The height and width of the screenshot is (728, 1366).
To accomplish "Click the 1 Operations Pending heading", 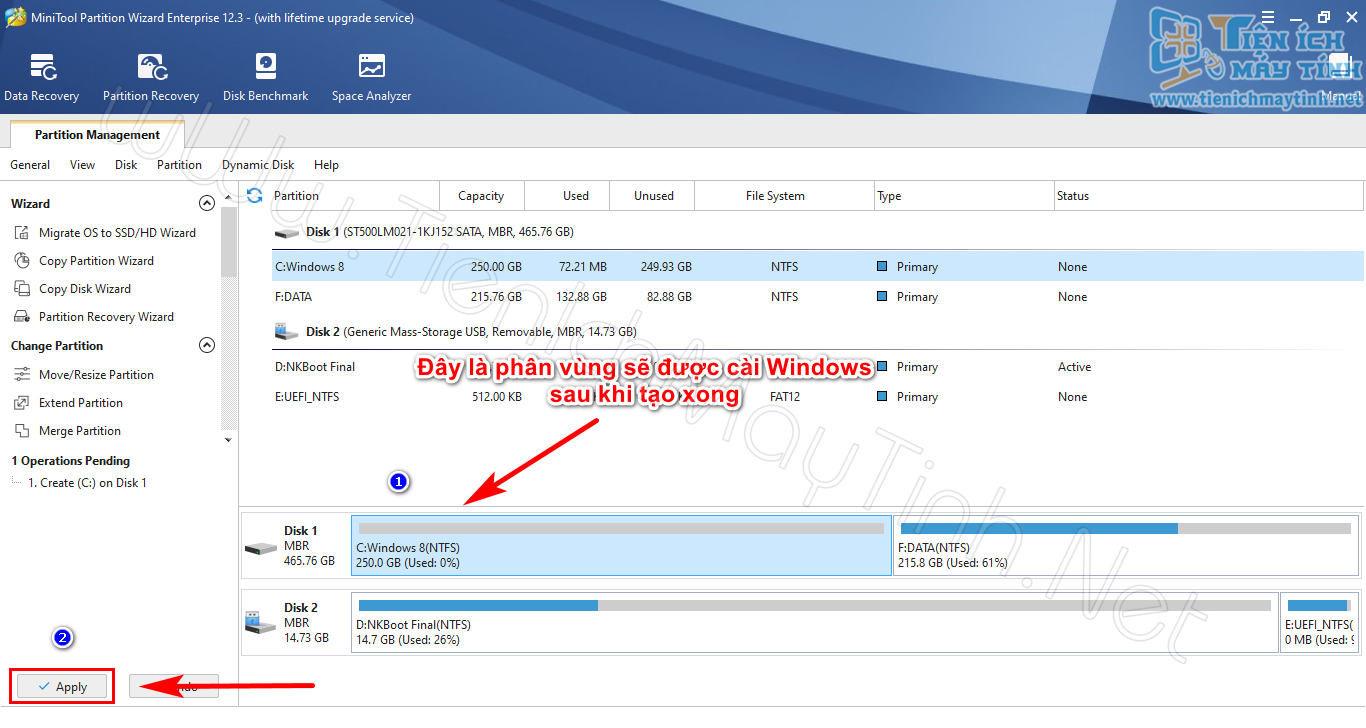I will pyautogui.click(x=70, y=461).
